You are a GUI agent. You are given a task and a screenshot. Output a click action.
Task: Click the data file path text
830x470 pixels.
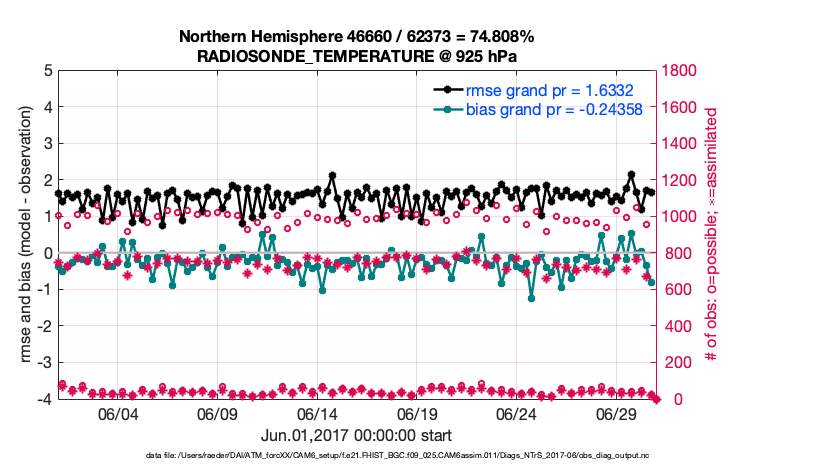[x=356, y=455]
